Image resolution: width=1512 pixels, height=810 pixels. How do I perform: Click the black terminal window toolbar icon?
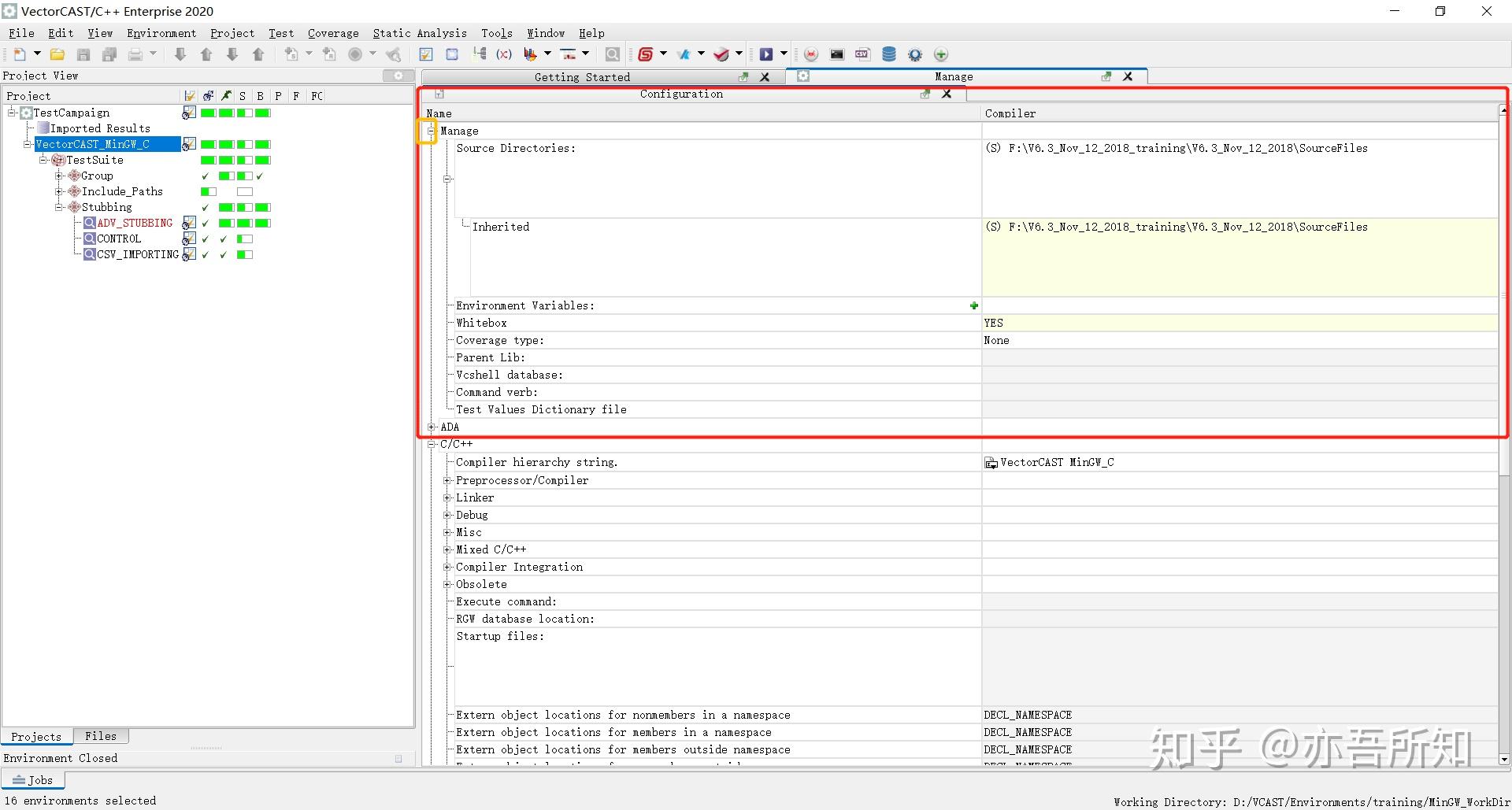(836, 54)
